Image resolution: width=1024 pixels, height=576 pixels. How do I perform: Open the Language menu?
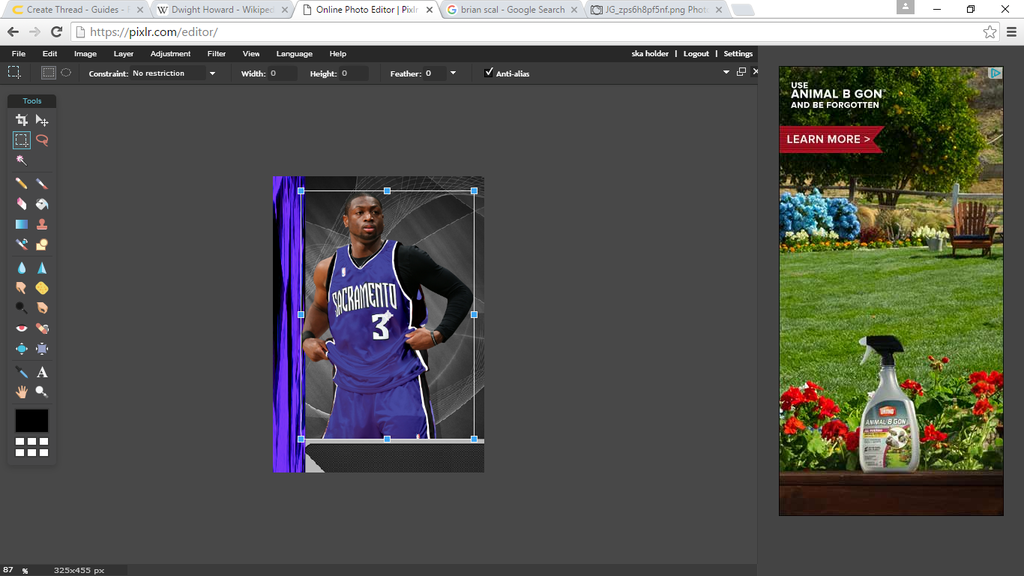(294, 54)
